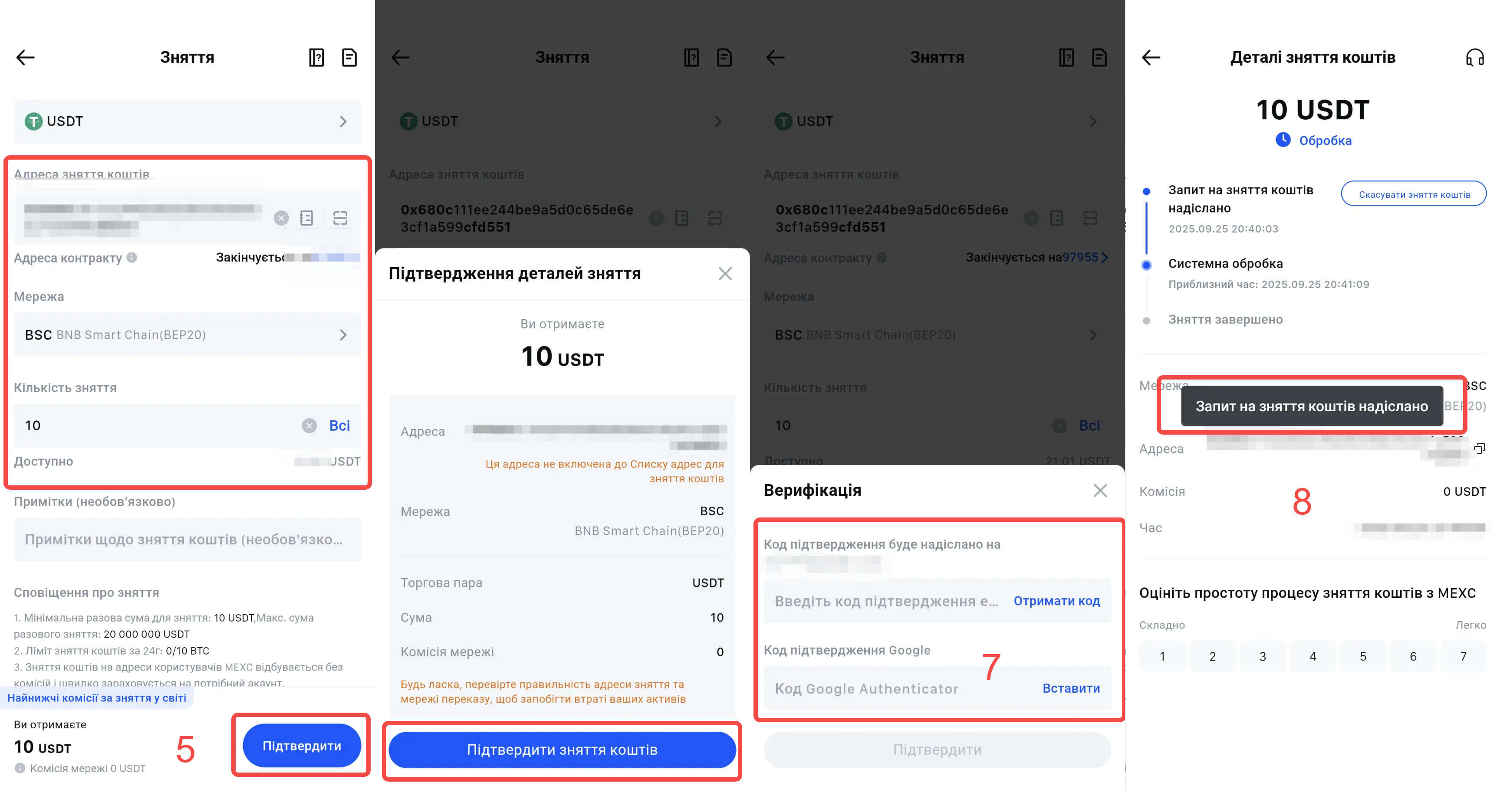The image size is (1500, 812).
Task: Open withdrawal history icon on first screen
Action: (x=349, y=57)
